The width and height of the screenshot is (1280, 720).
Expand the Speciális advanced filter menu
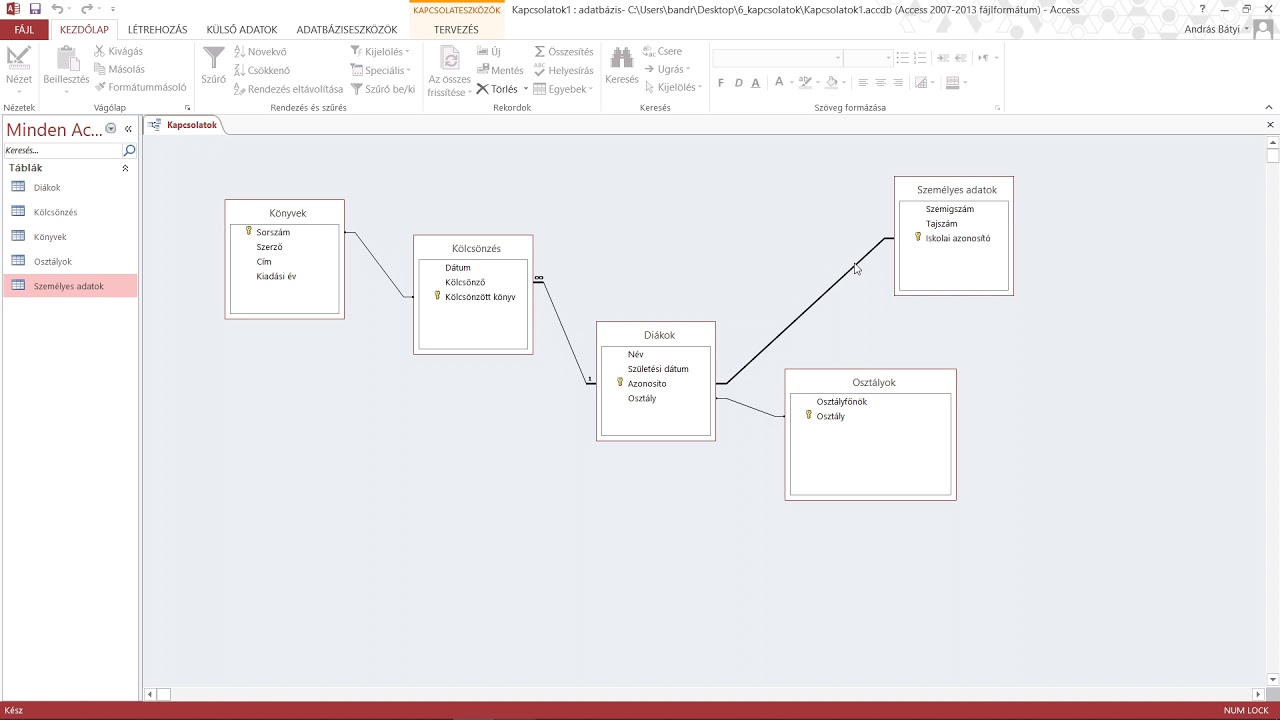381,70
